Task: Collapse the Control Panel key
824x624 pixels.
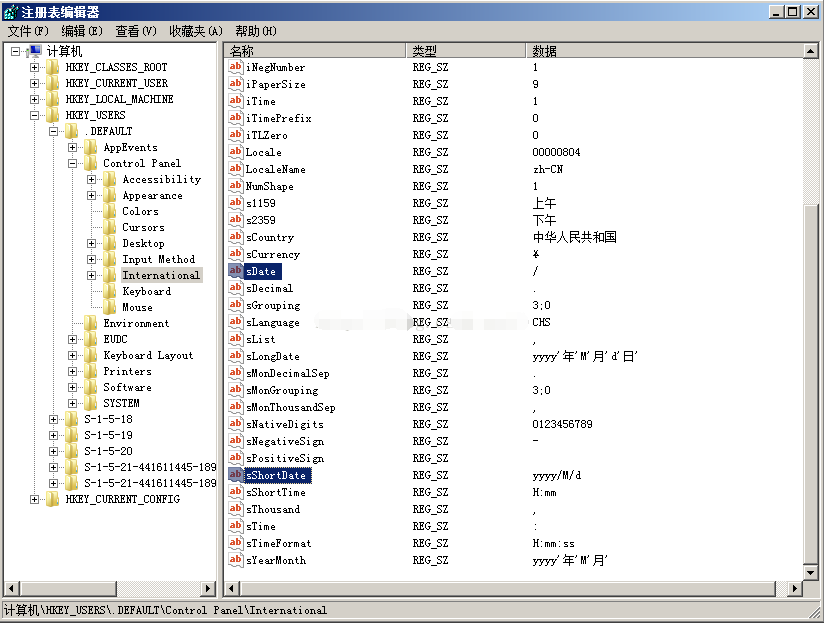Action: click(73, 163)
